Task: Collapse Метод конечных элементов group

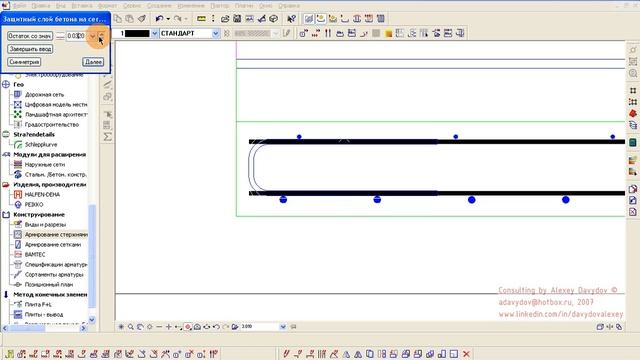Action: 6,294
